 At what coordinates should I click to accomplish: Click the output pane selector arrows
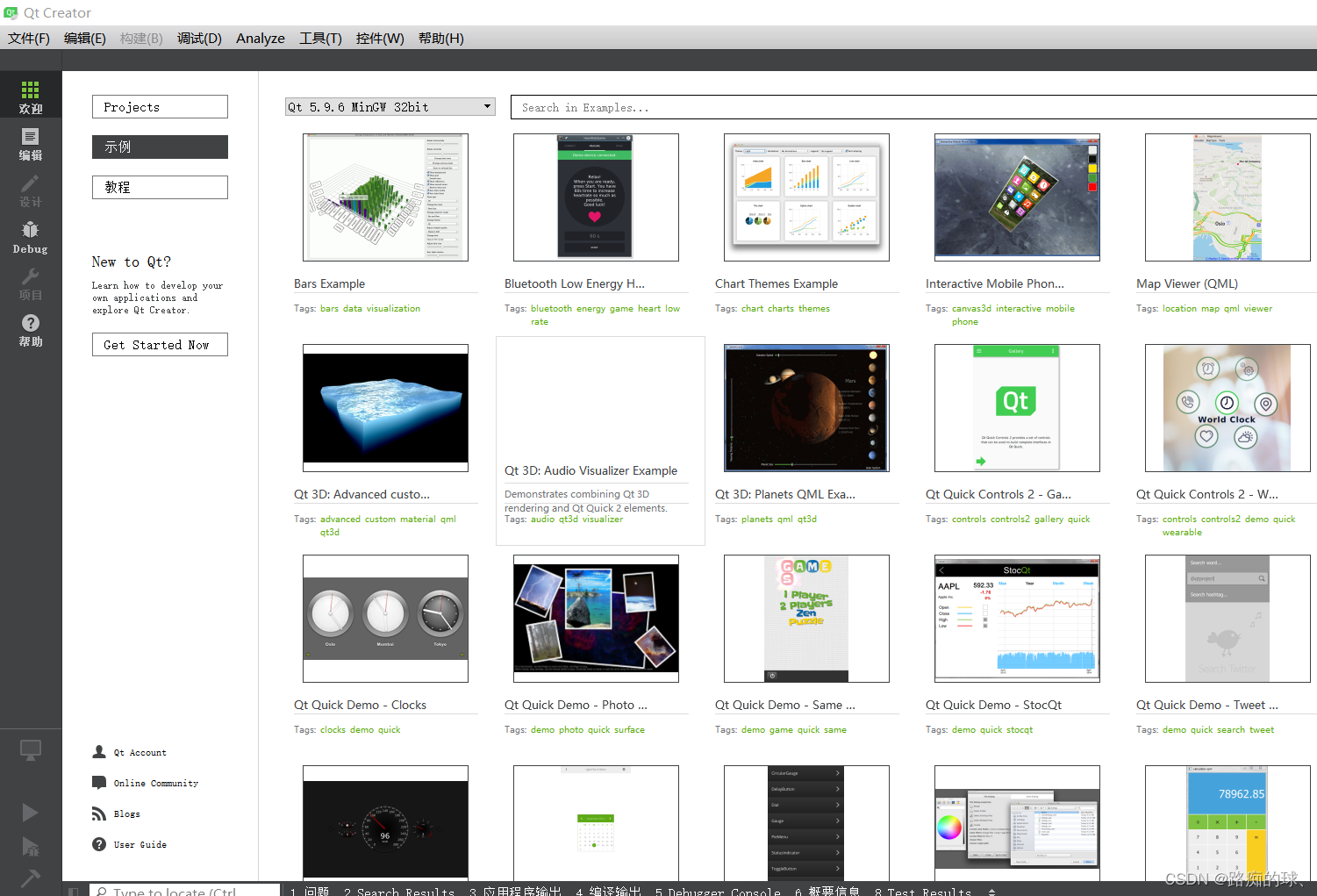pos(991,892)
